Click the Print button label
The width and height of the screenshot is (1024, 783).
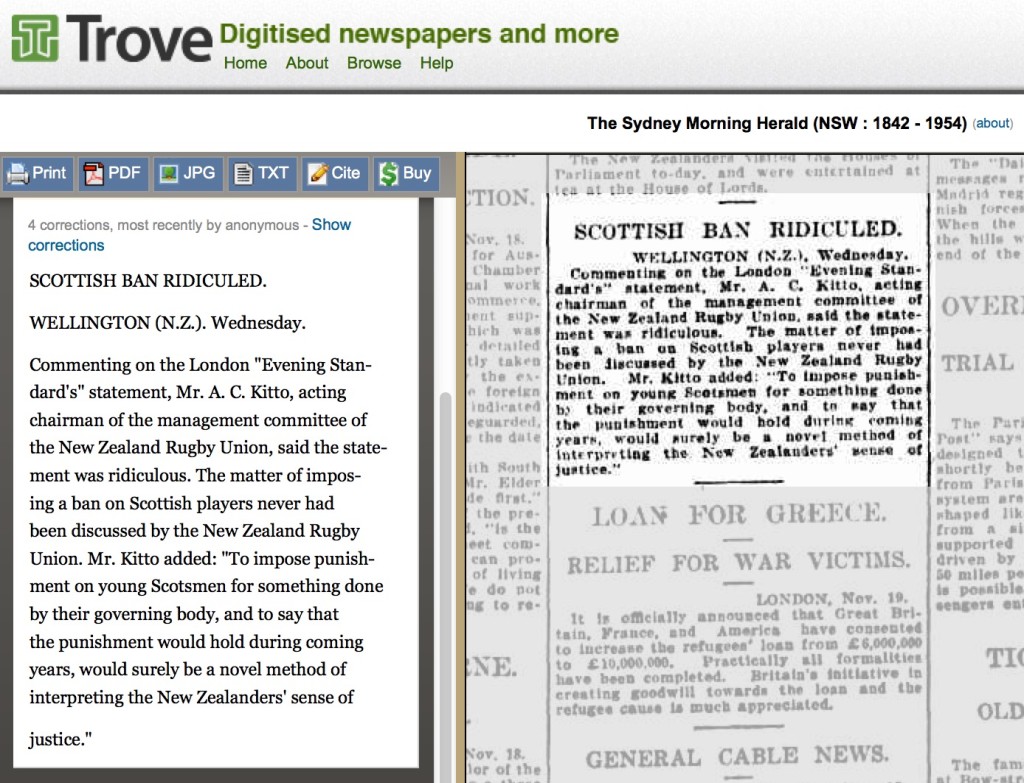[49, 173]
